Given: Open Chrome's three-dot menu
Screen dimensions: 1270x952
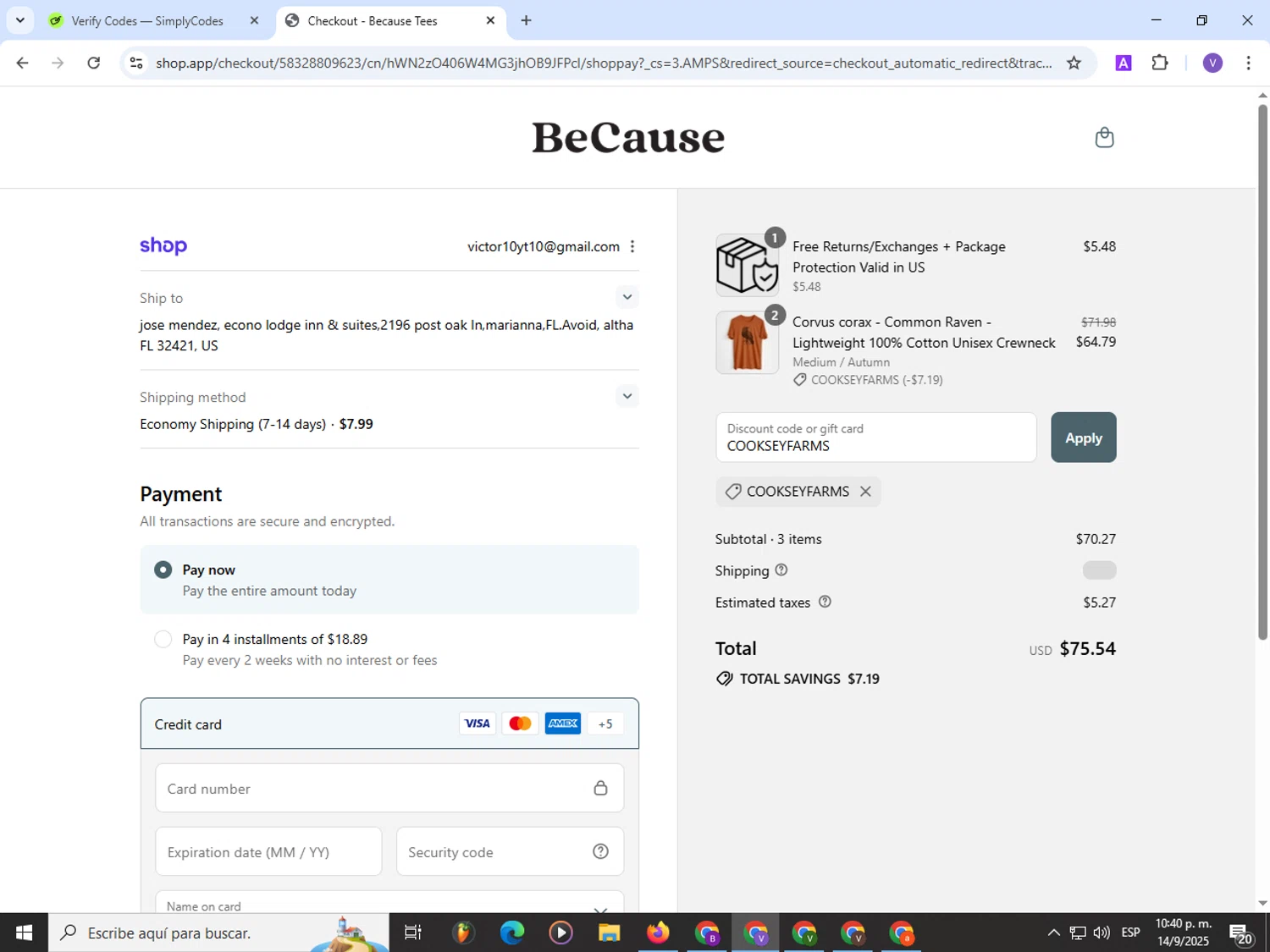Looking at the screenshot, I should (1248, 63).
